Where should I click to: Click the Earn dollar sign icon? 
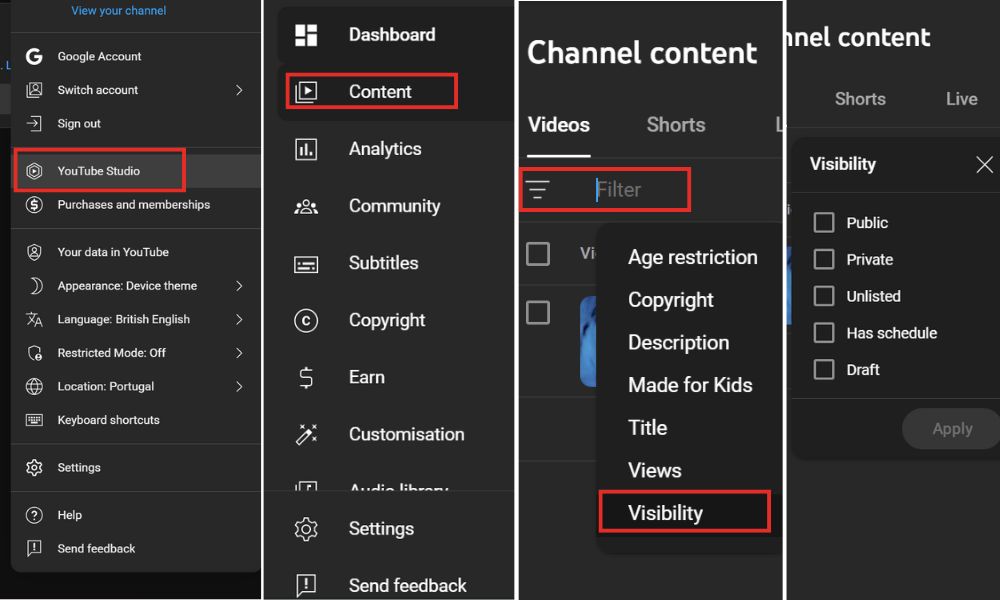(306, 377)
